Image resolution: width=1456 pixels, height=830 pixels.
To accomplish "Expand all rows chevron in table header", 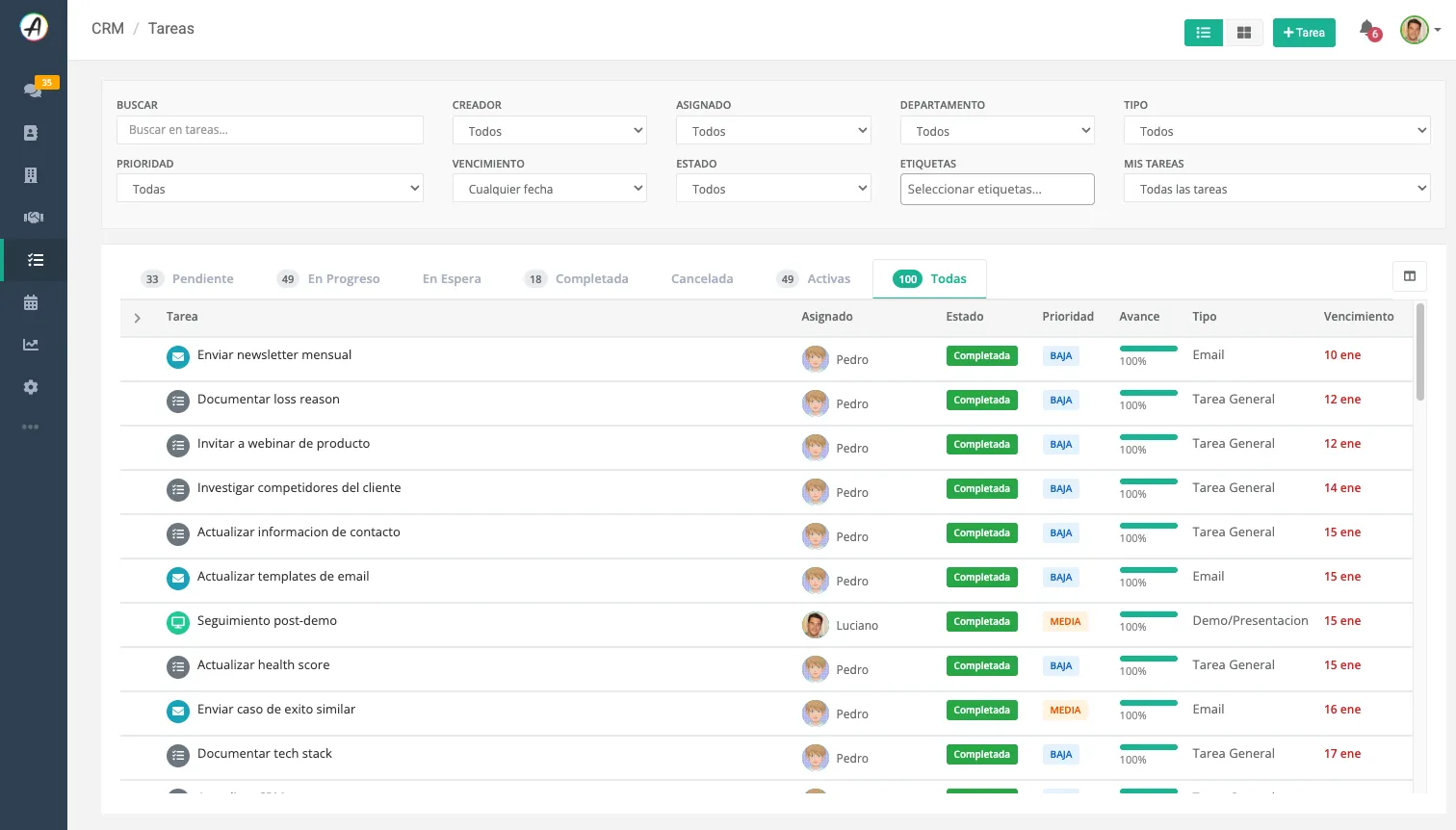I will click(x=138, y=318).
